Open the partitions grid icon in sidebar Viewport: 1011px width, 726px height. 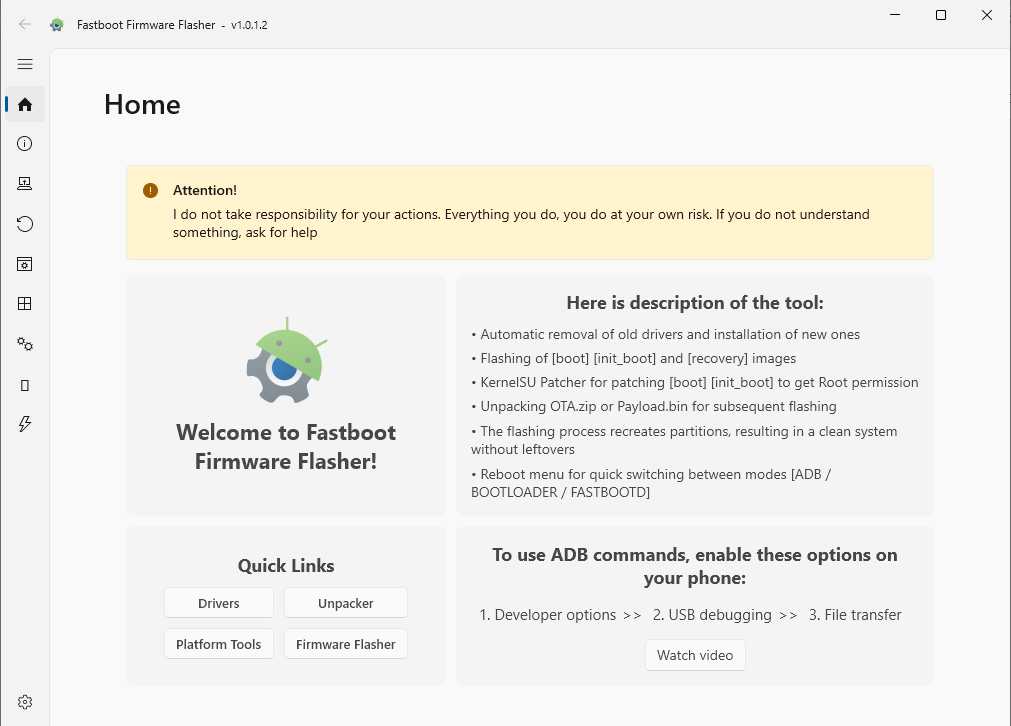coord(25,303)
